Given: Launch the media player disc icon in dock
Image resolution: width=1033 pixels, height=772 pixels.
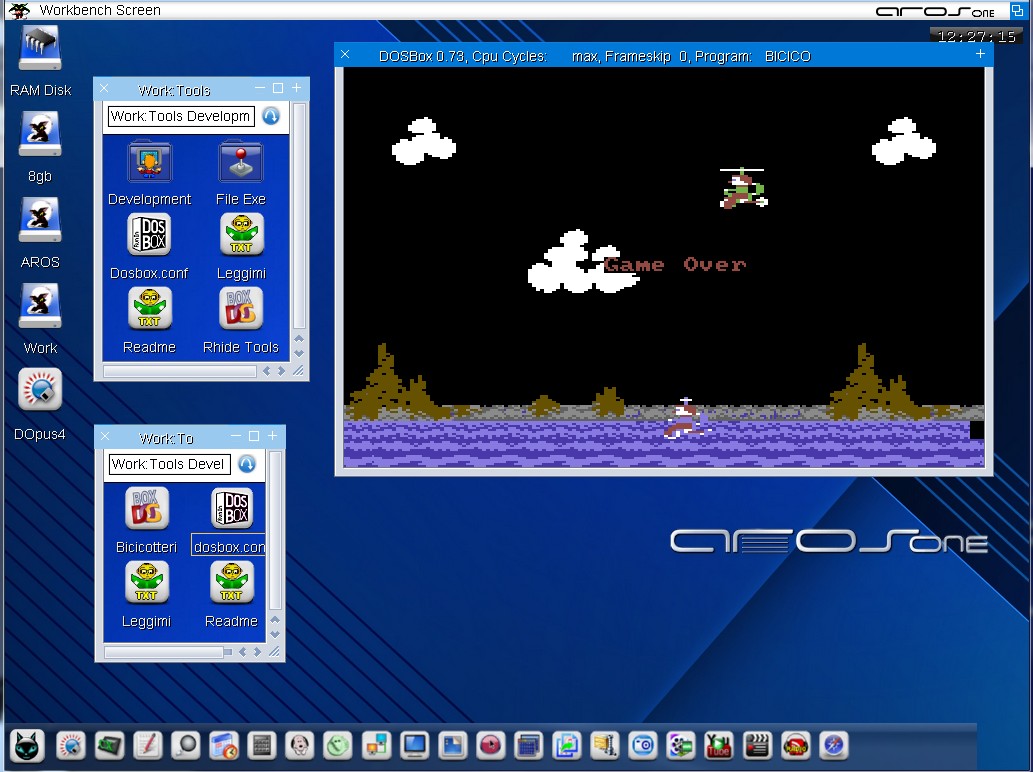Looking at the screenshot, I should [x=490, y=746].
